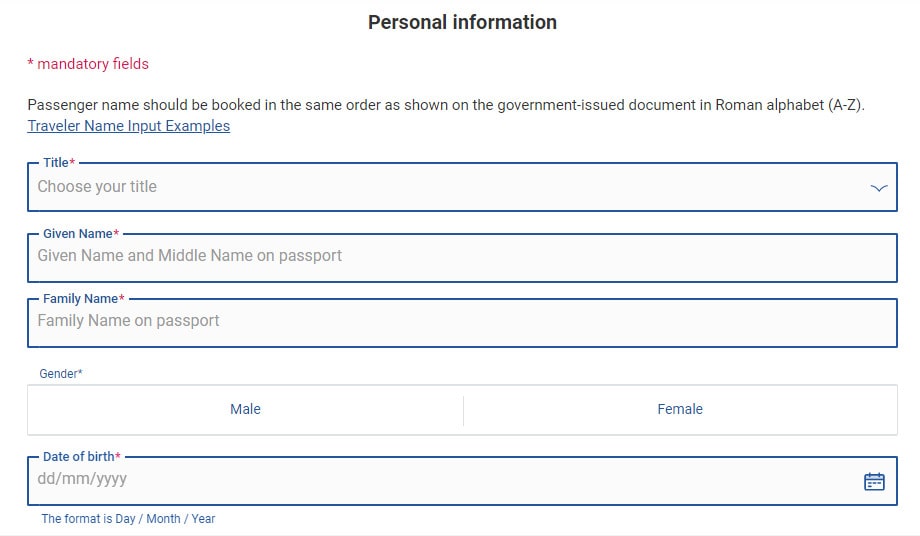The image size is (920, 536).
Task: Click the red mandatory fields note
Action: 88,64
